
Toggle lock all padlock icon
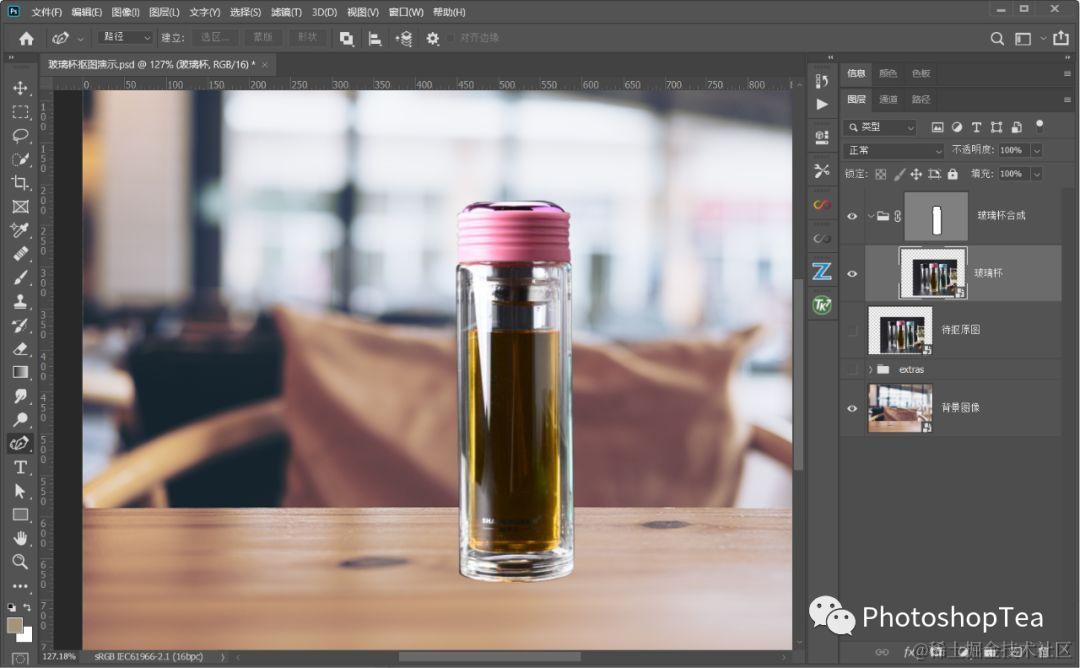point(953,174)
